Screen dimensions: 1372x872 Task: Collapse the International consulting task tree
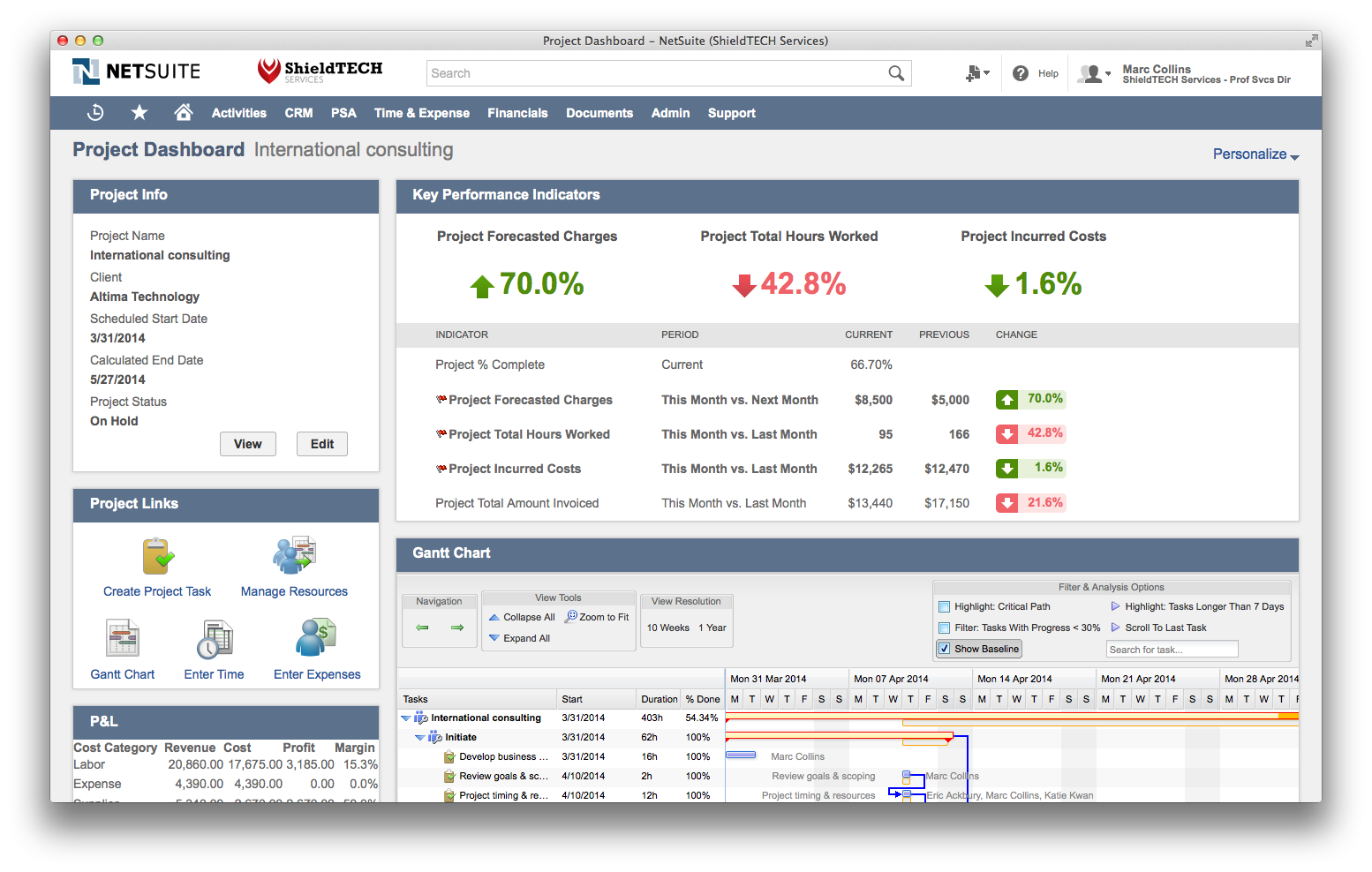point(407,718)
